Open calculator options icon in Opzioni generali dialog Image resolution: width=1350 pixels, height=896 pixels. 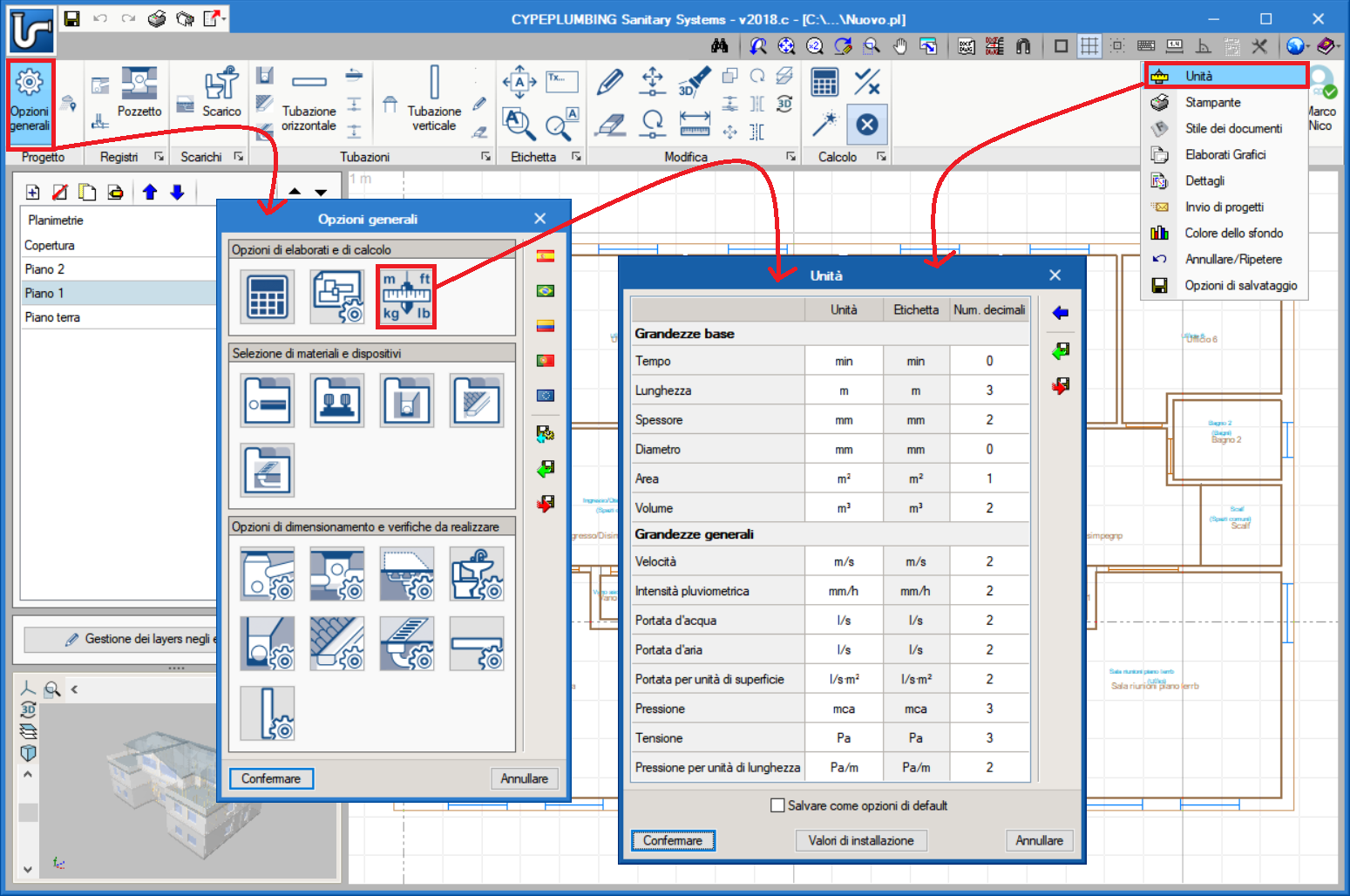267,296
